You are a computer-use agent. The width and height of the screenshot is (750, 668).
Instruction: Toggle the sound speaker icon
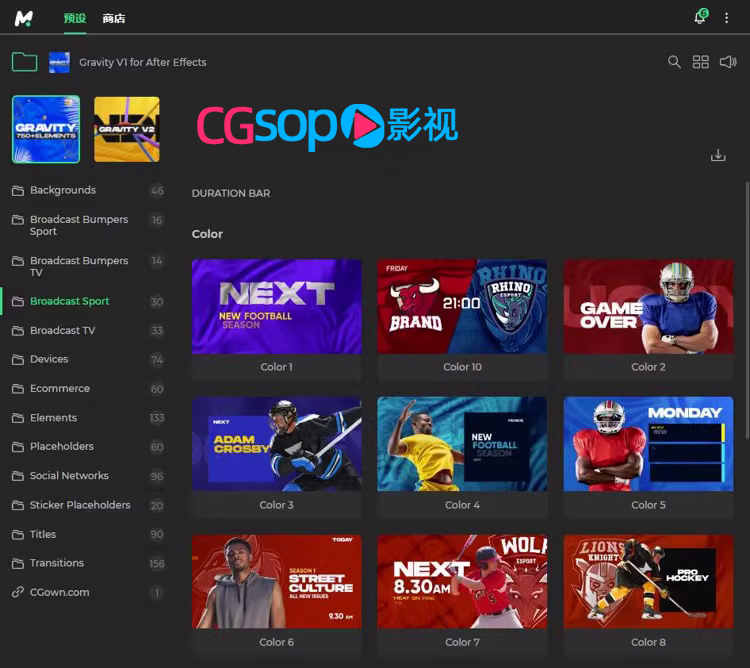(x=727, y=62)
